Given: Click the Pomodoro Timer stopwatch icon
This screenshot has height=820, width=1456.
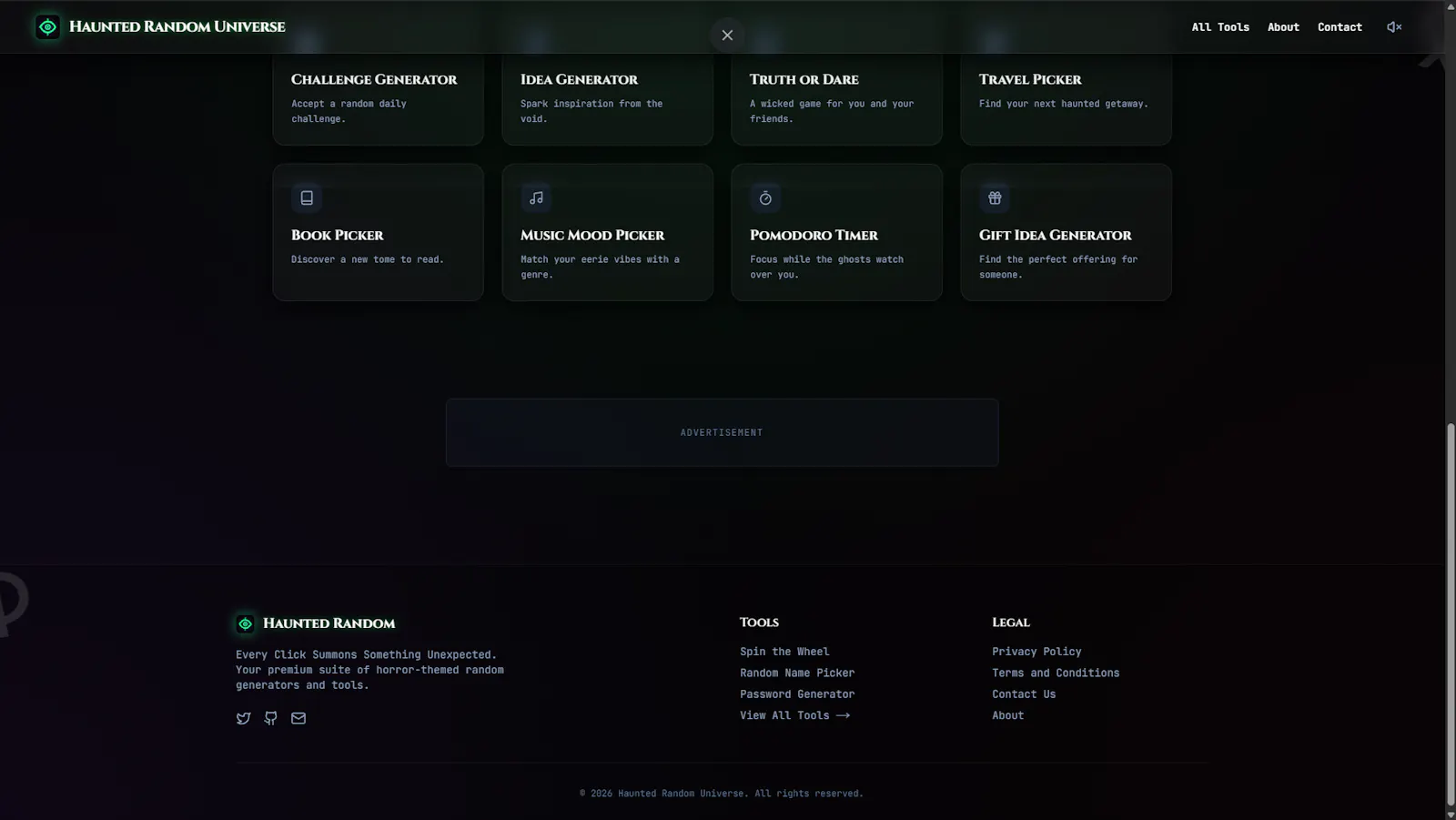Looking at the screenshot, I should point(765,197).
